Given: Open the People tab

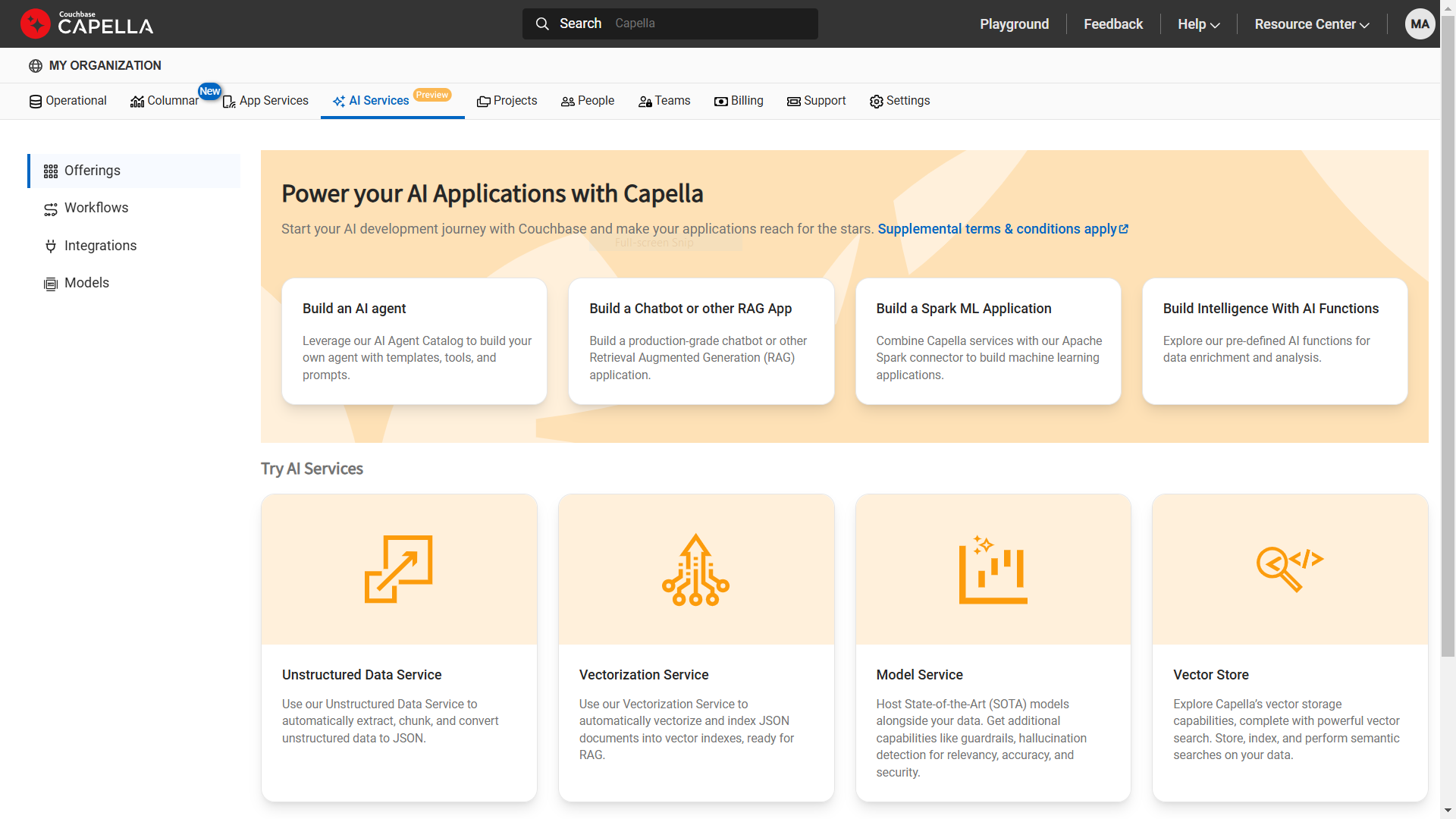Looking at the screenshot, I should 588,101.
